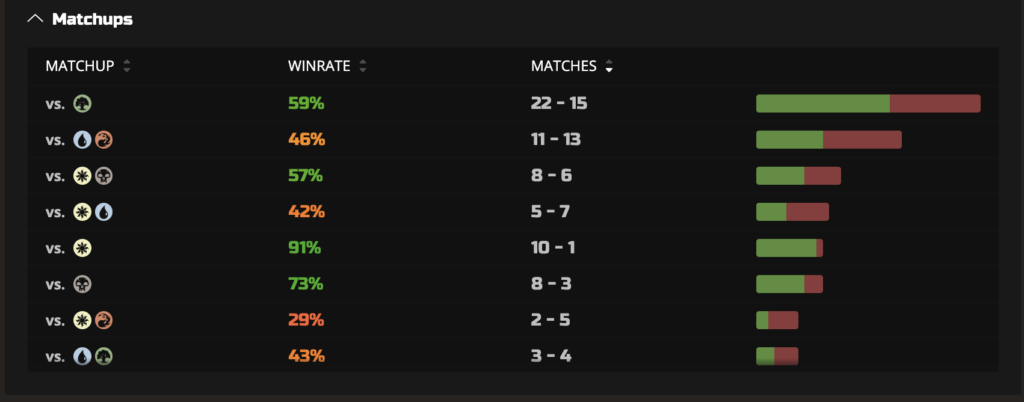Click the blue mana icon in white-blue matchup

[x=104, y=212]
